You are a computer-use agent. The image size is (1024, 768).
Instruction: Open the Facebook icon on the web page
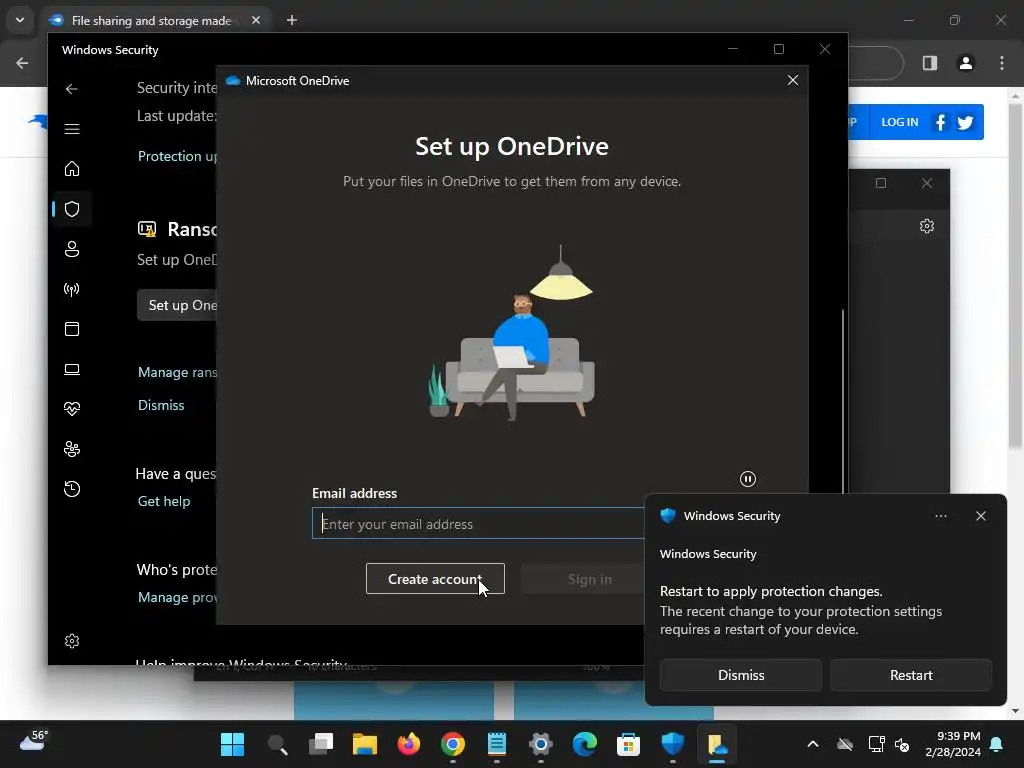pyautogui.click(x=940, y=122)
